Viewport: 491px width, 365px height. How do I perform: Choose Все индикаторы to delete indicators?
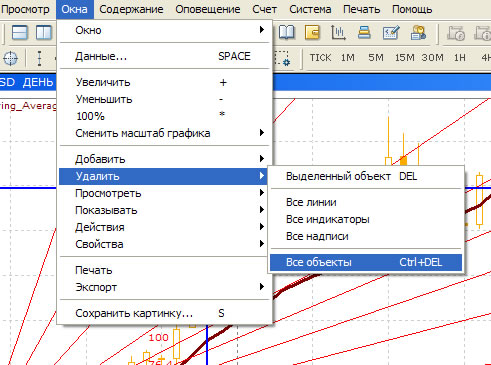click(x=366, y=219)
